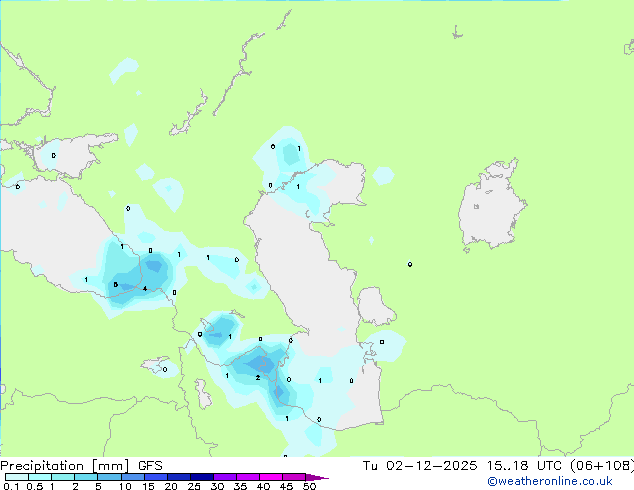Select the 25–30 mm dark navy swatch

click(x=201, y=477)
